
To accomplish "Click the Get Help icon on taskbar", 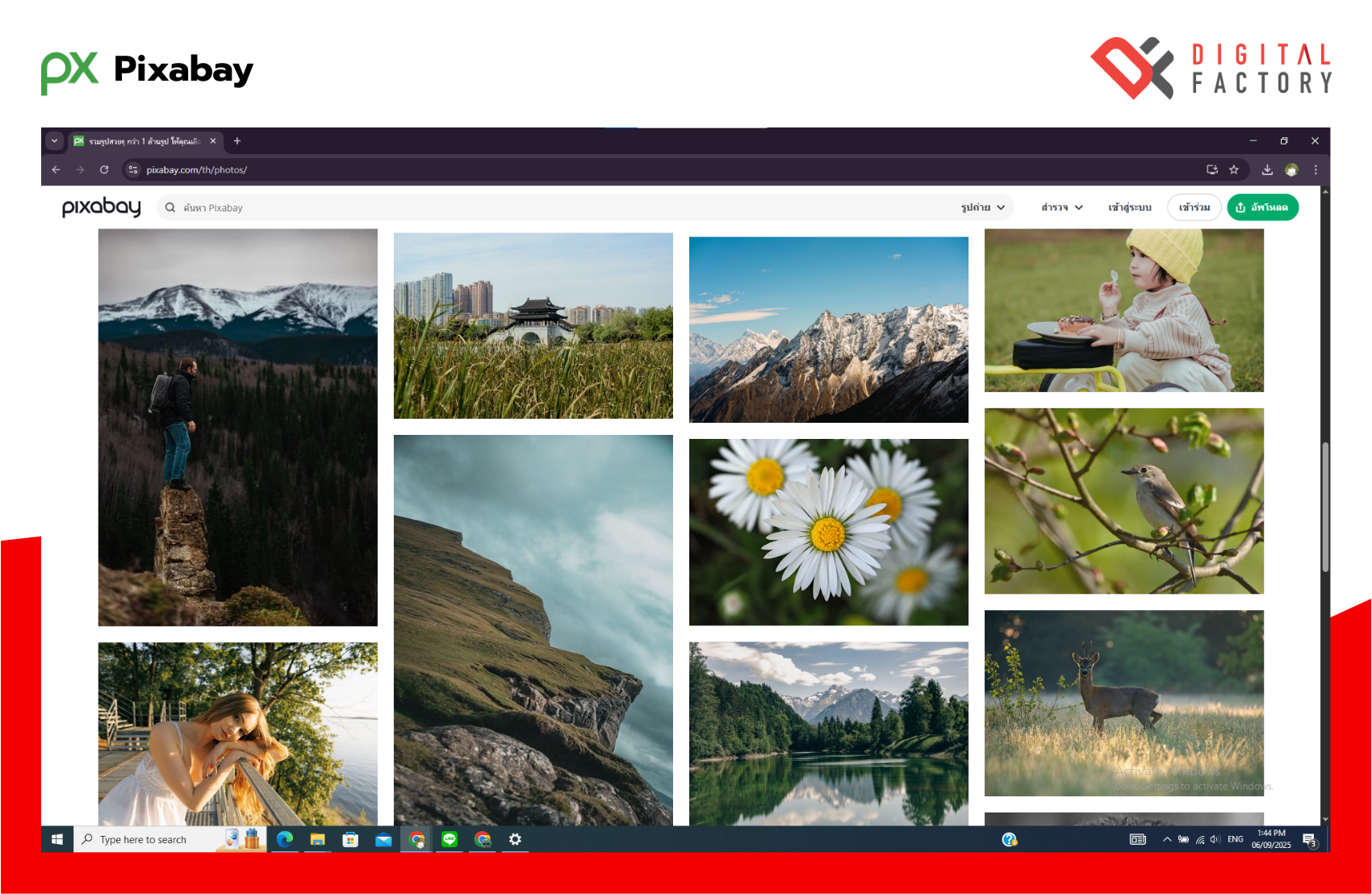I will (1010, 839).
